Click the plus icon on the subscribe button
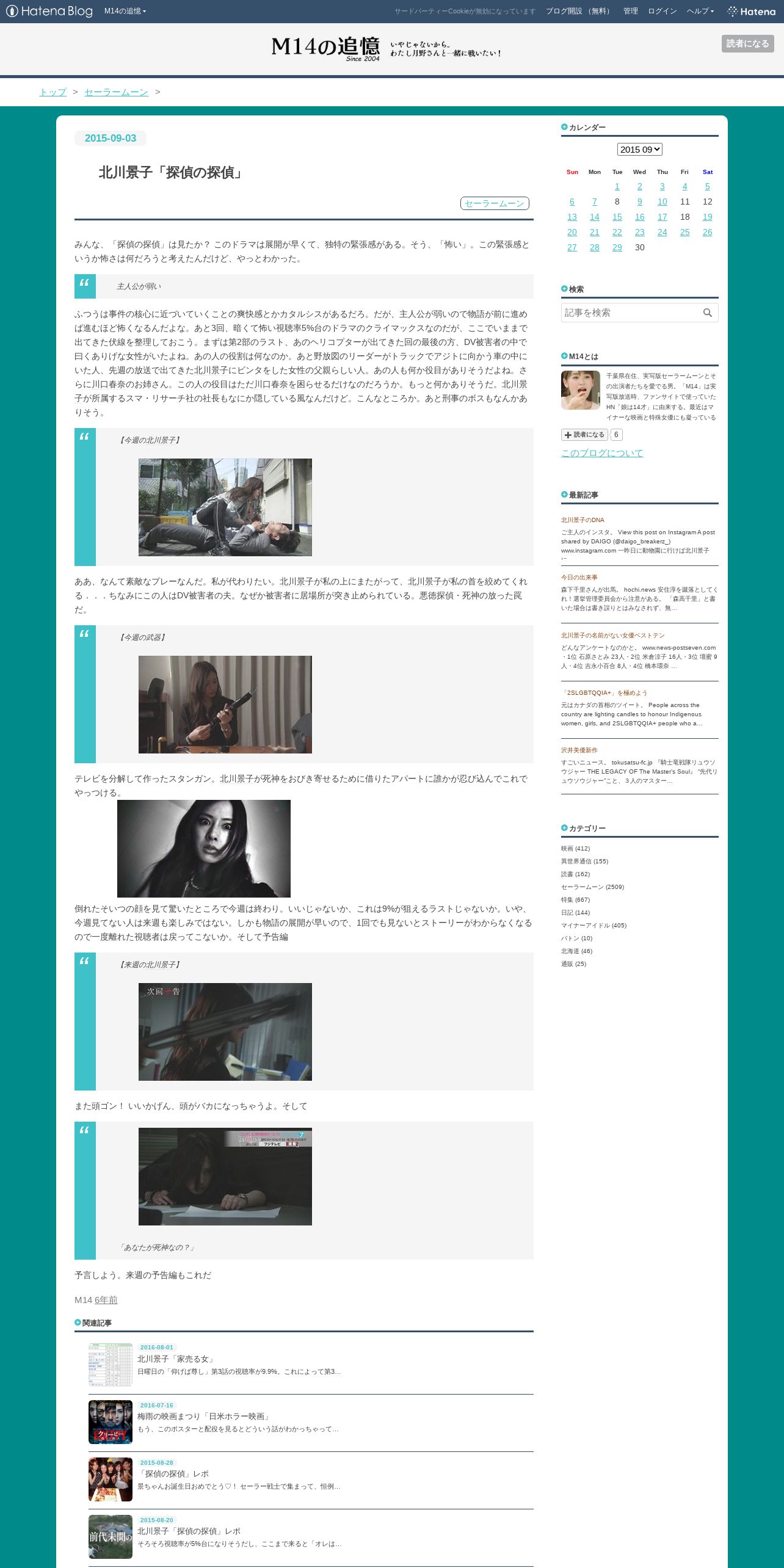784x1568 pixels. (x=568, y=435)
